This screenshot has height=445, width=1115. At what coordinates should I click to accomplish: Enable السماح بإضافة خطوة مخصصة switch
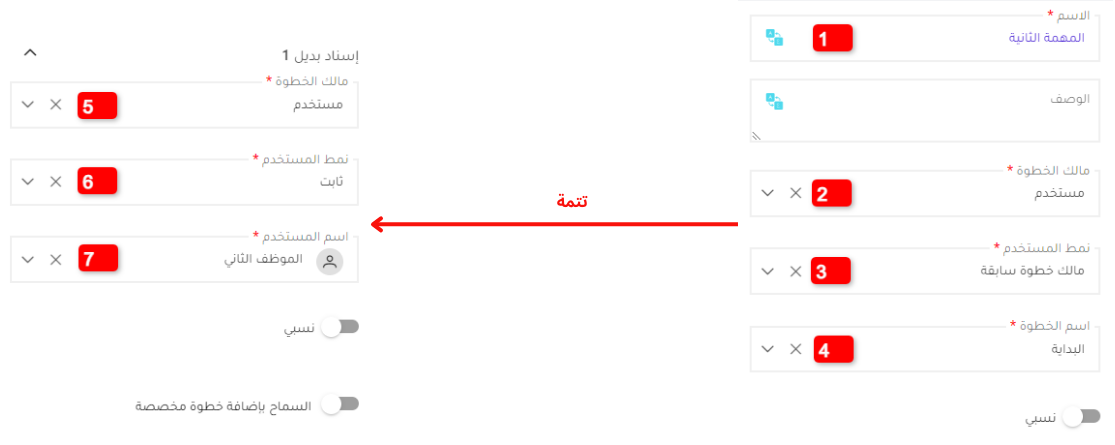coord(339,404)
